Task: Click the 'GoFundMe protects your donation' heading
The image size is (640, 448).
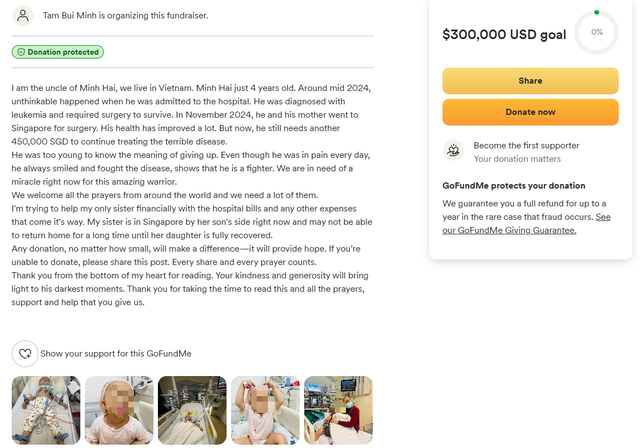Action: point(514,185)
